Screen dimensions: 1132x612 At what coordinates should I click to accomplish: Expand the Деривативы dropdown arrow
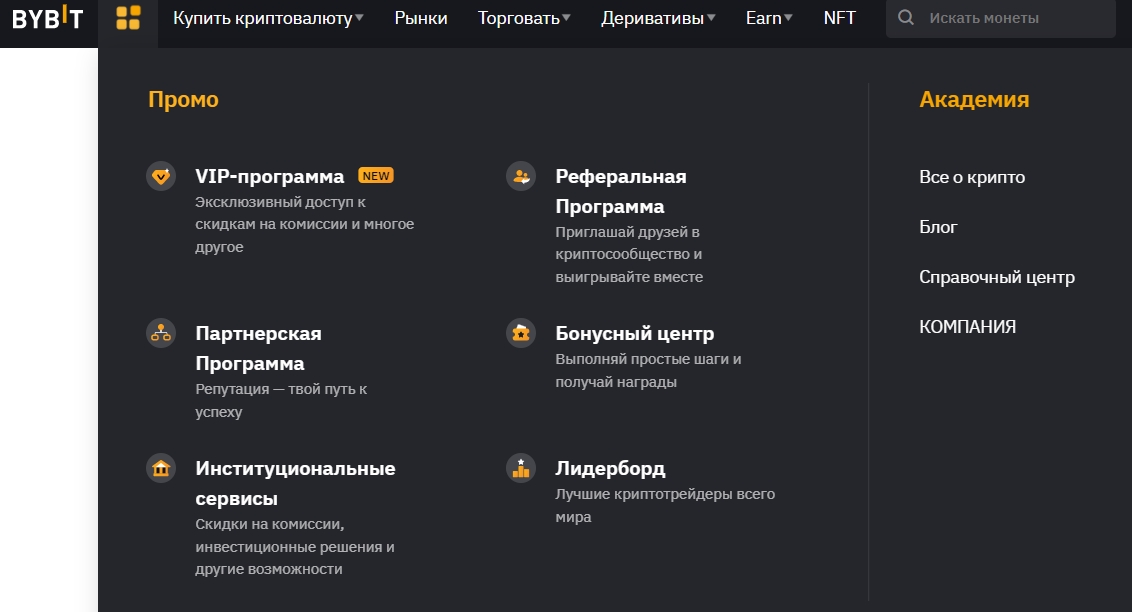point(711,18)
